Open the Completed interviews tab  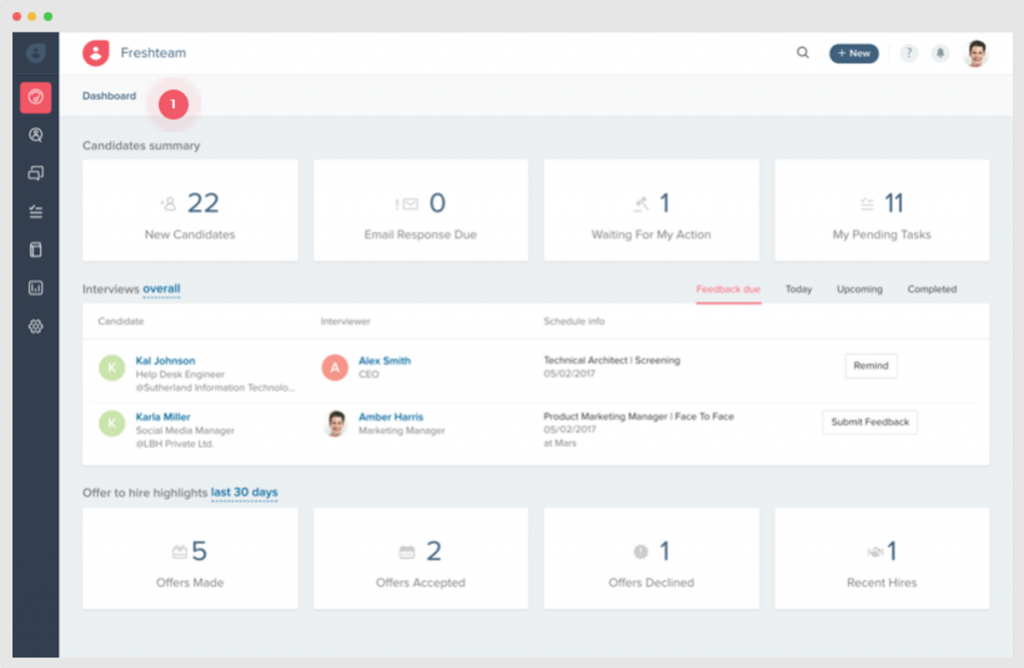tap(931, 289)
